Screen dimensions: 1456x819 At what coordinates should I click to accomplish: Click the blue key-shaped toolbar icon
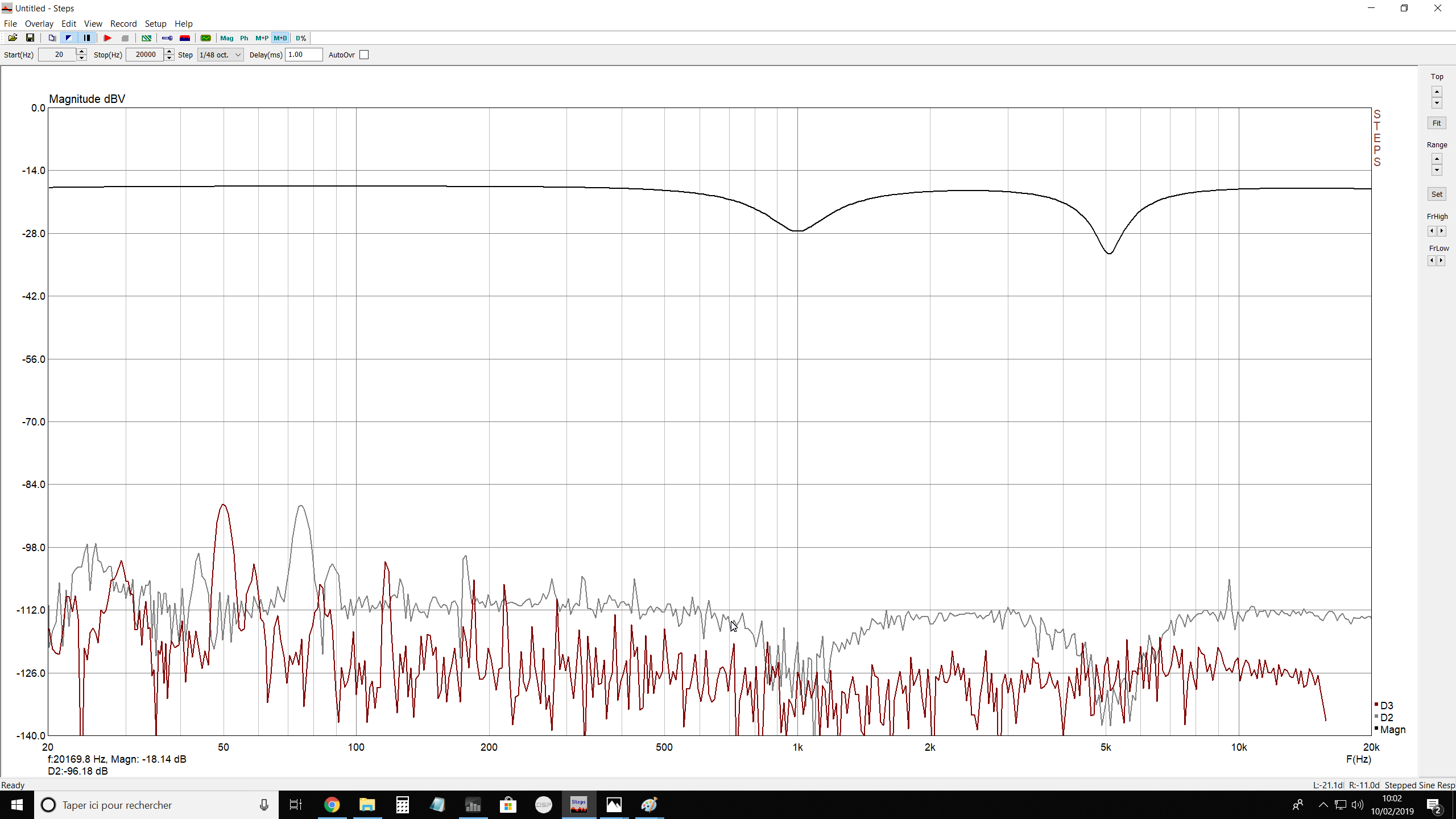point(167,38)
